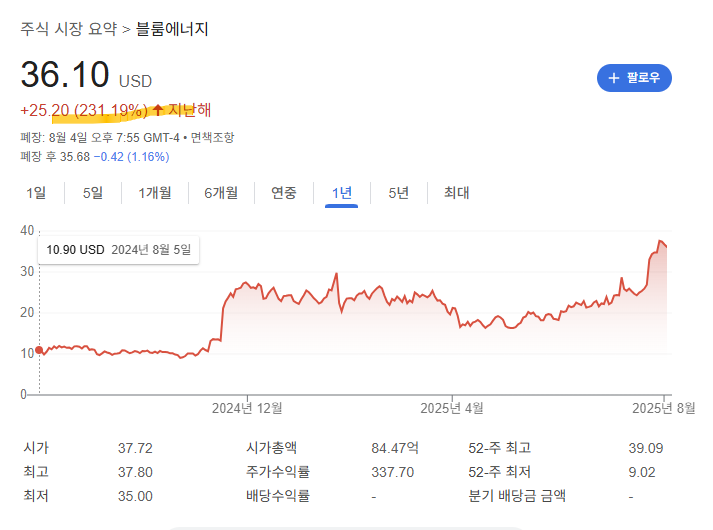Click the 주가수익률 value 337.70
Image resolution: width=713 pixels, height=530 pixels.
(x=392, y=472)
